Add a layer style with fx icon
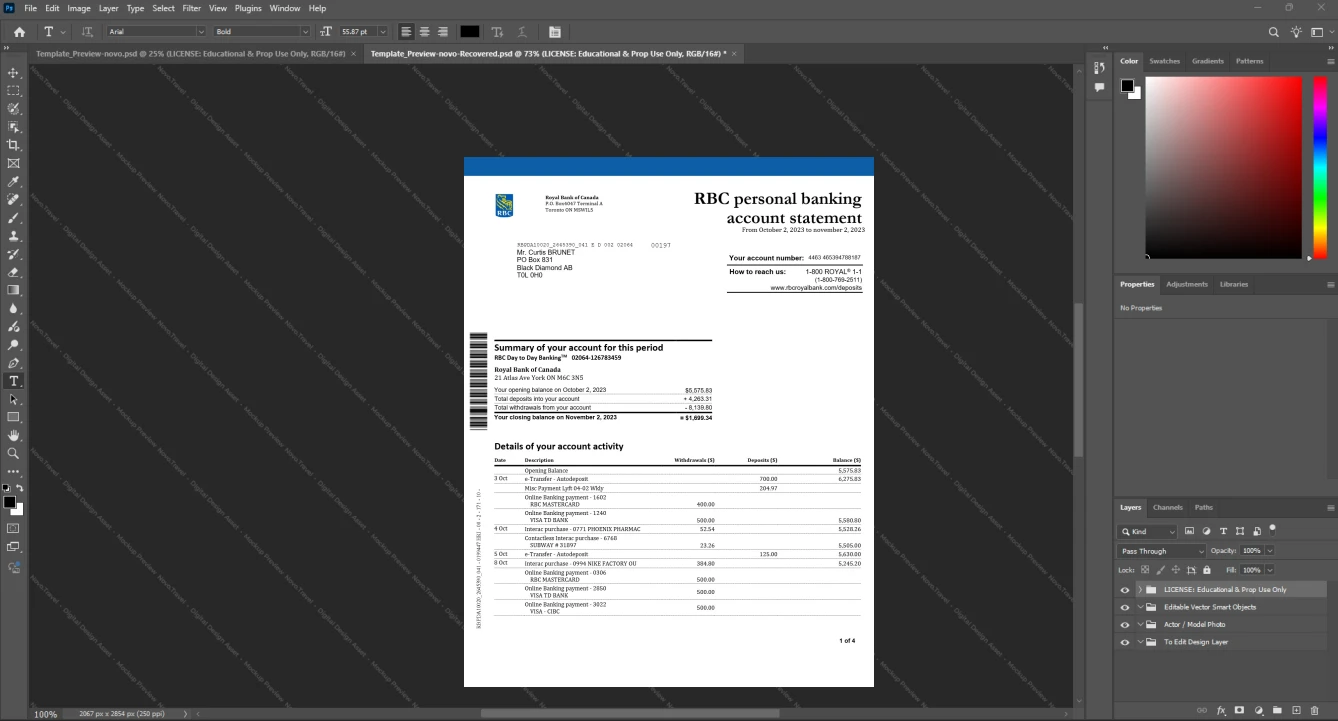1338x721 pixels. point(1221,710)
